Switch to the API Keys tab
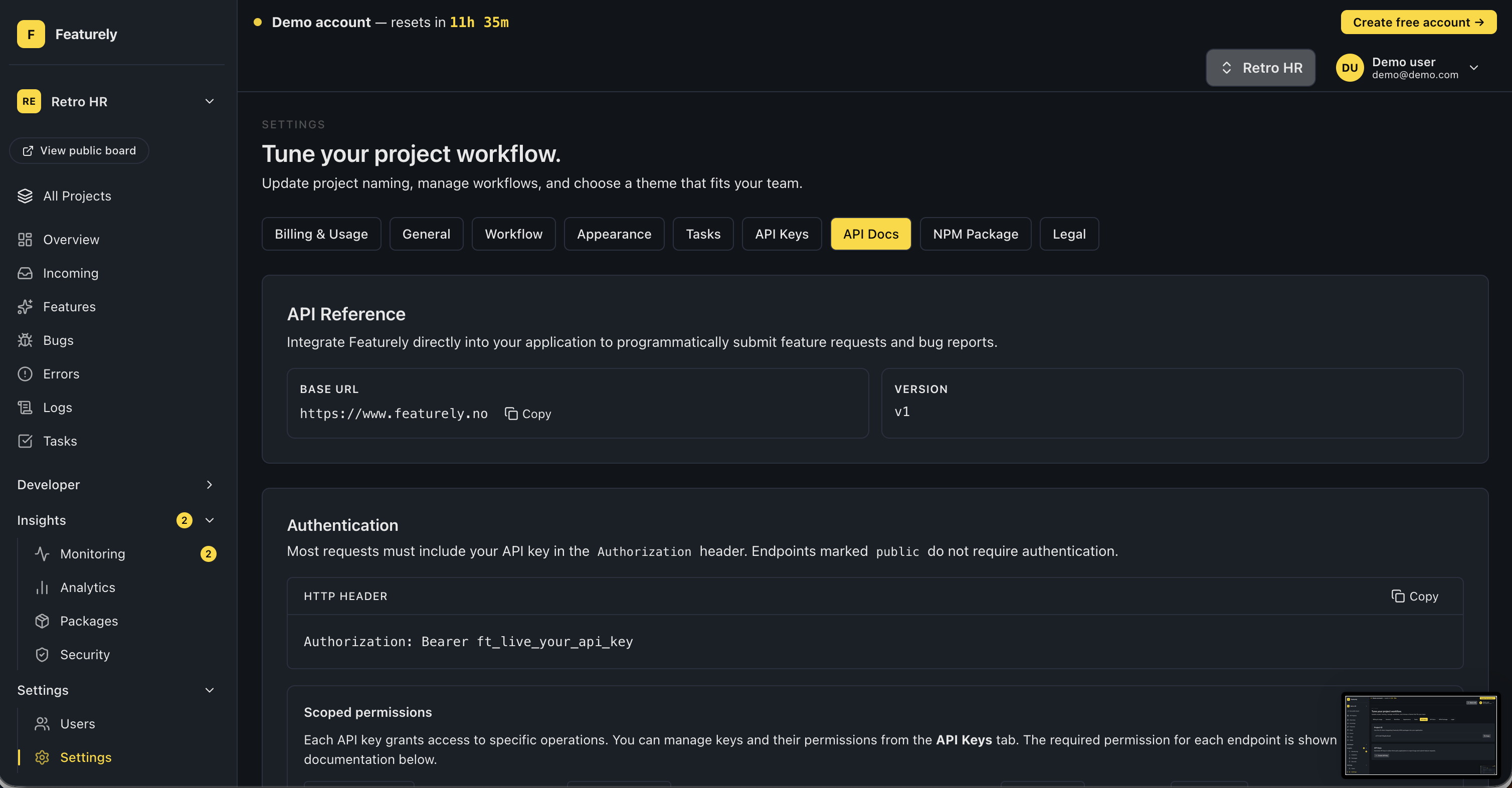This screenshot has width=1512, height=788. click(x=781, y=234)
